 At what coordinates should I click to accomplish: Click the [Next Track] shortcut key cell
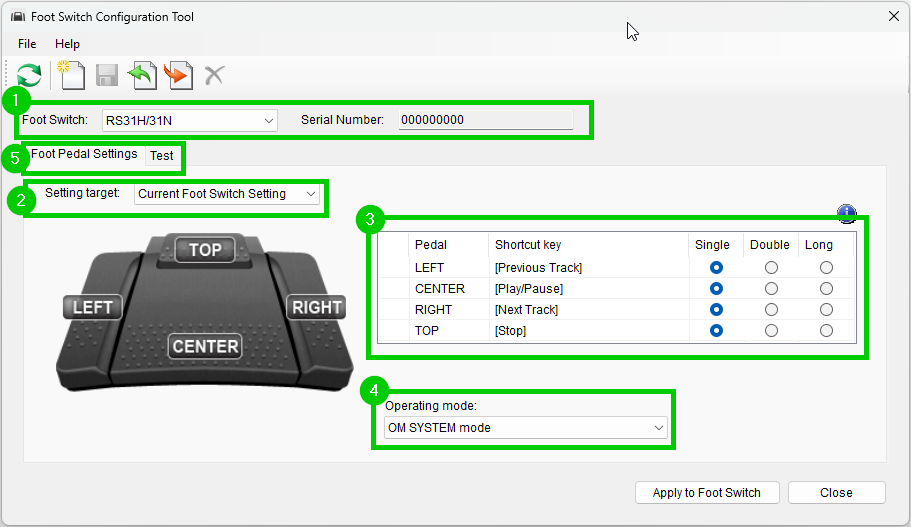click(589, 310)
